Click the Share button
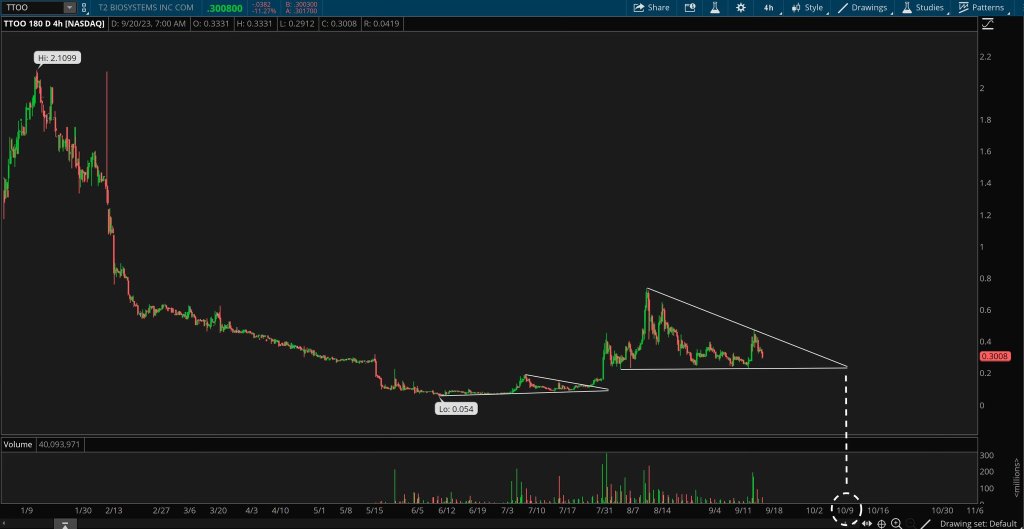This screenshot has height=529, width=1024. click(651, 8)
